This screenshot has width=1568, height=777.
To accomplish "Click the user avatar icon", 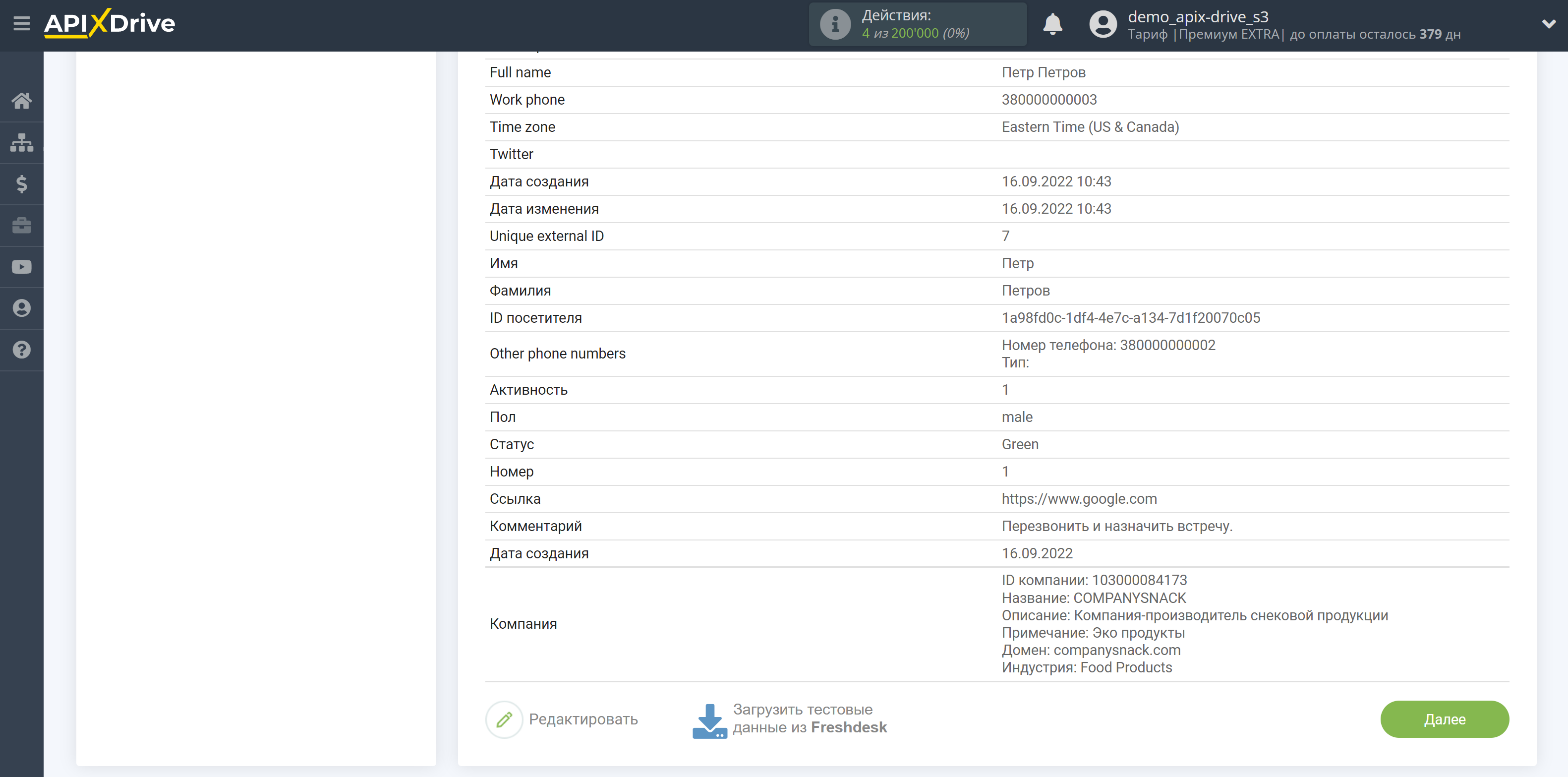I will [x=1103, y=24].
